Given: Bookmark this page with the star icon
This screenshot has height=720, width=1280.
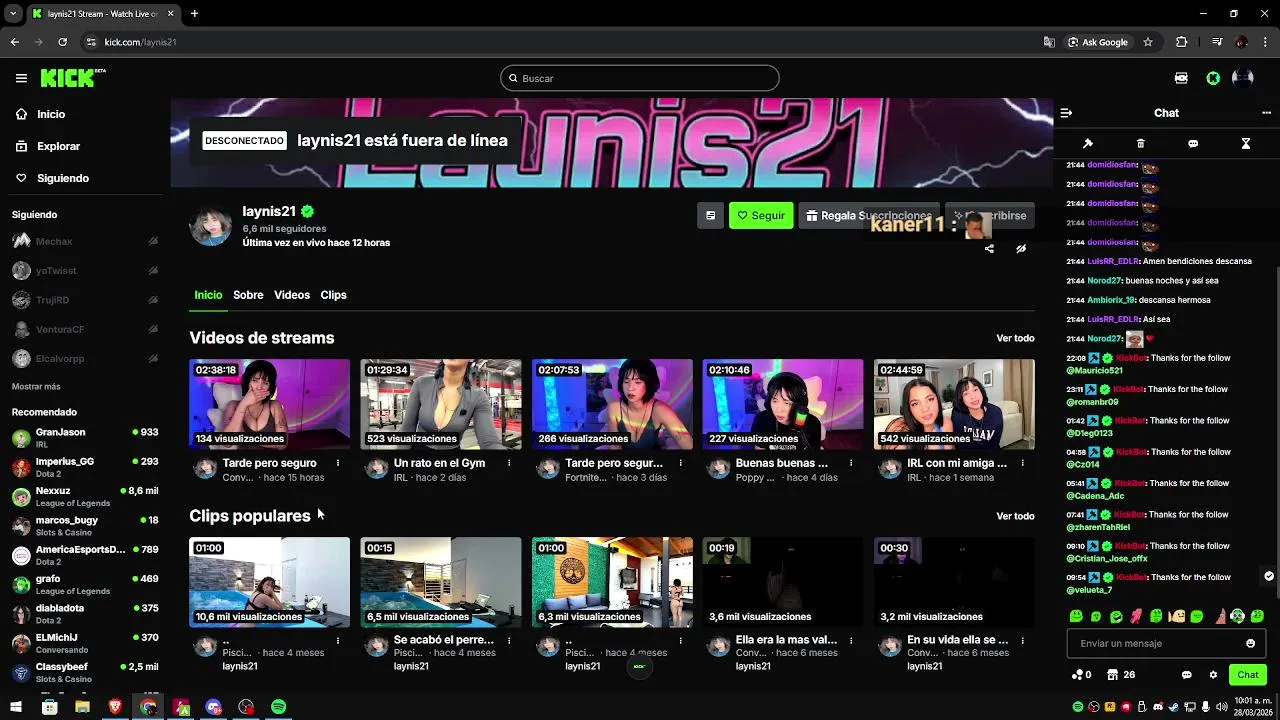Looking at the screenshot, I should coord(1148,42).
